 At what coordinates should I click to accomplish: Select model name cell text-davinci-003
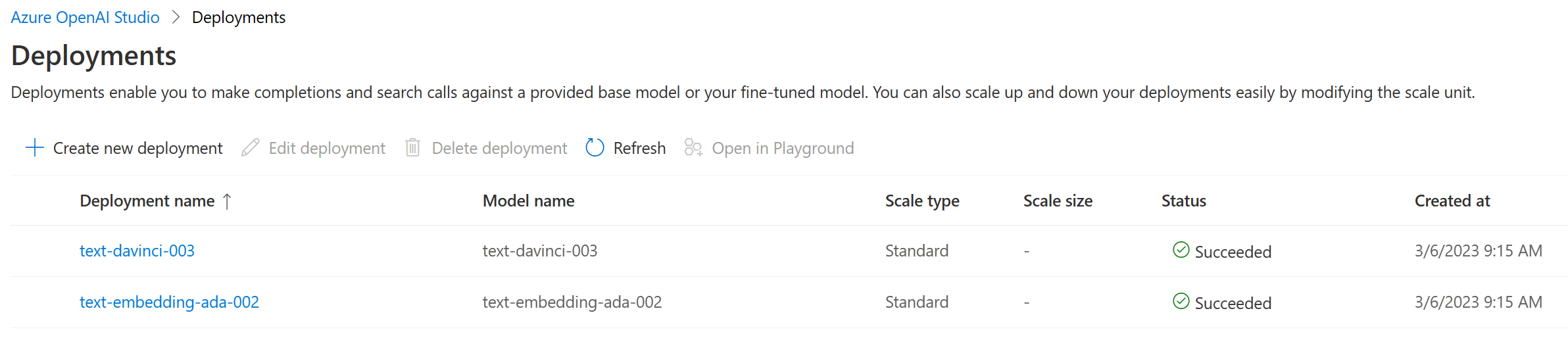pyautogui.click(x=540, y=251)
